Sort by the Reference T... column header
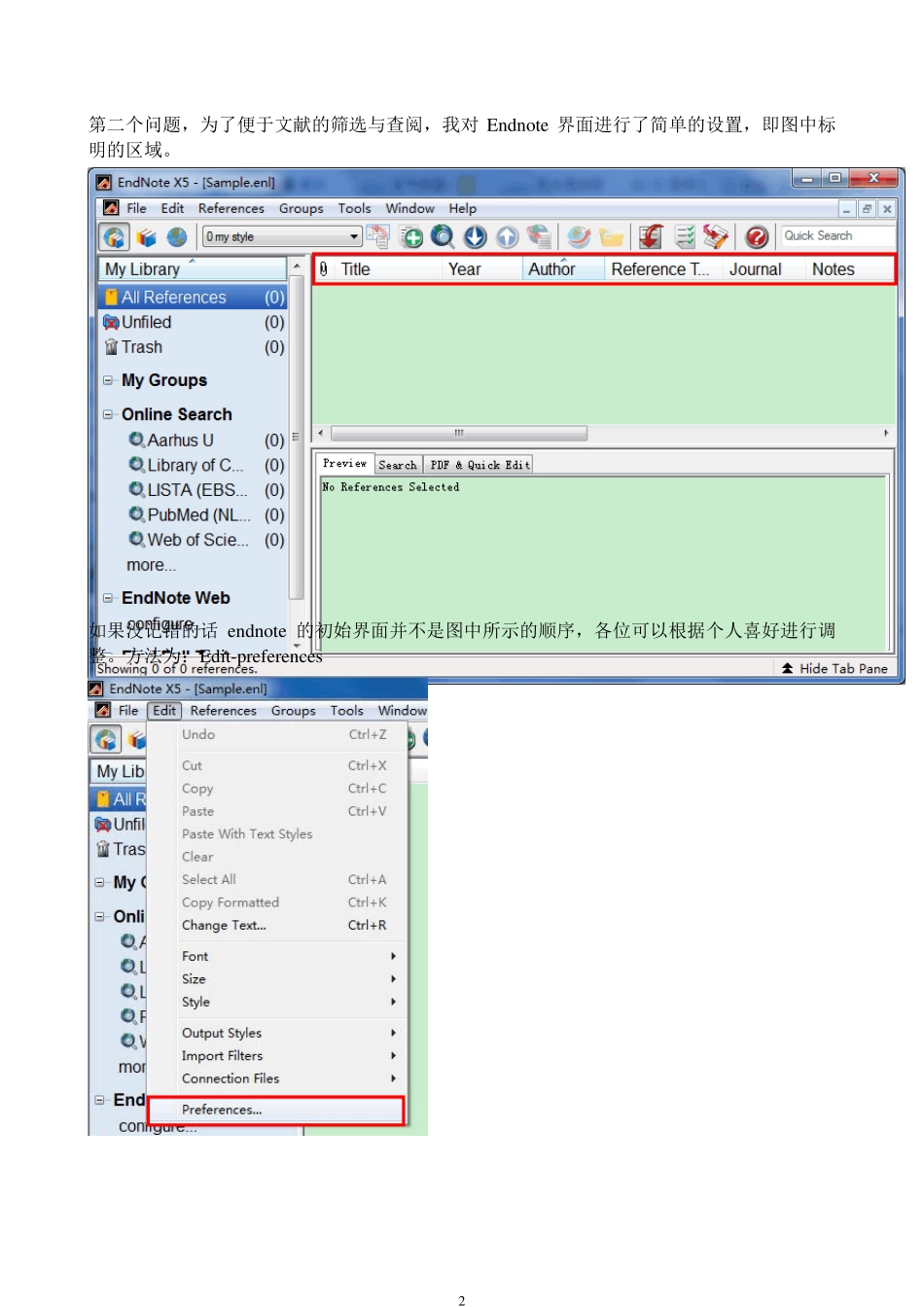 coord(663,269)
